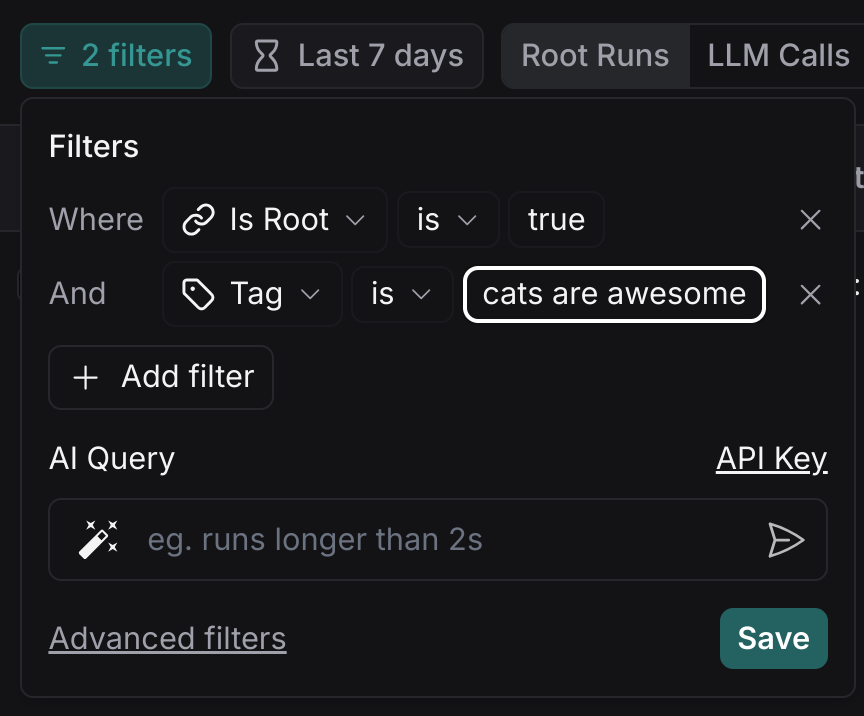Open the Tag field dropdown chevron
Viewport: 864px width, 716px height.
[x=310, y=294]
